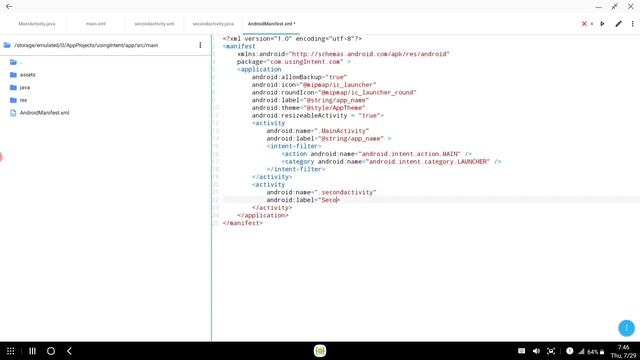
Task: Click android:resizeableActivity line
Action: (x=318, y=116)
